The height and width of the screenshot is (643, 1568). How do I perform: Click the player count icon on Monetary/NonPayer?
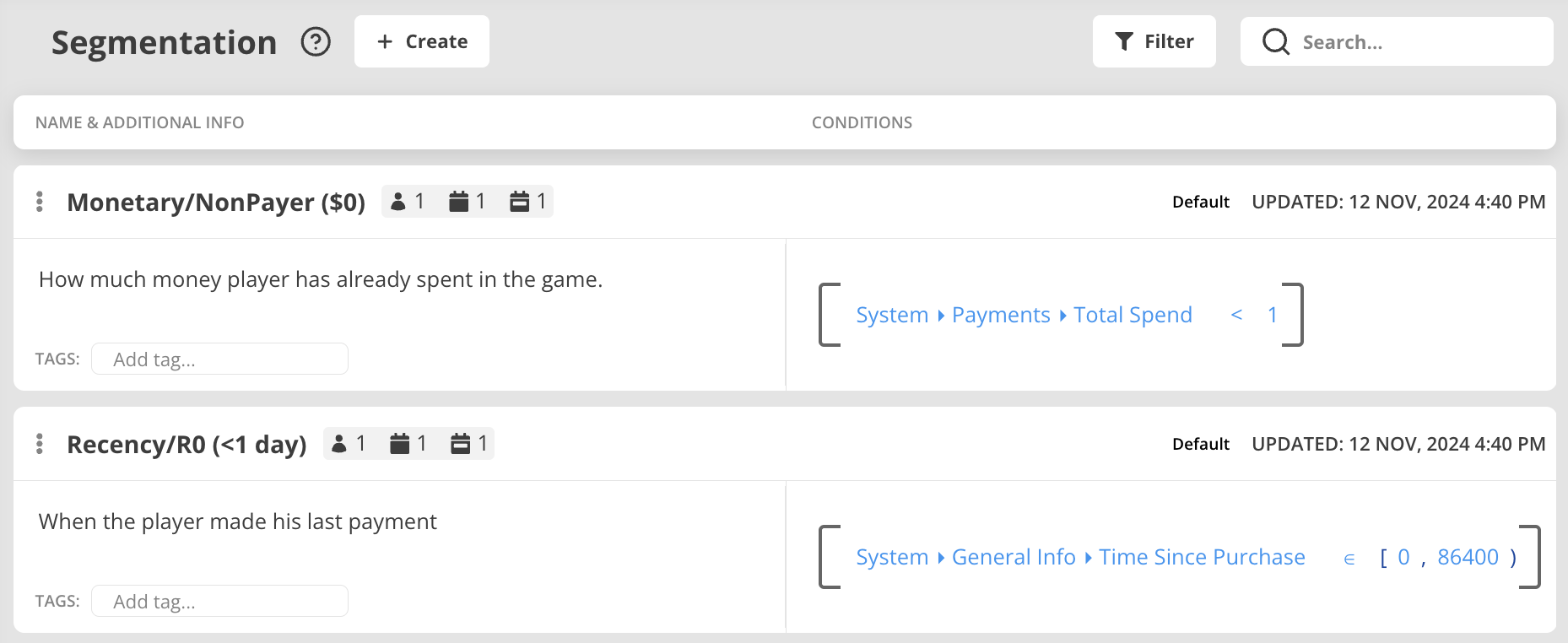399,202
